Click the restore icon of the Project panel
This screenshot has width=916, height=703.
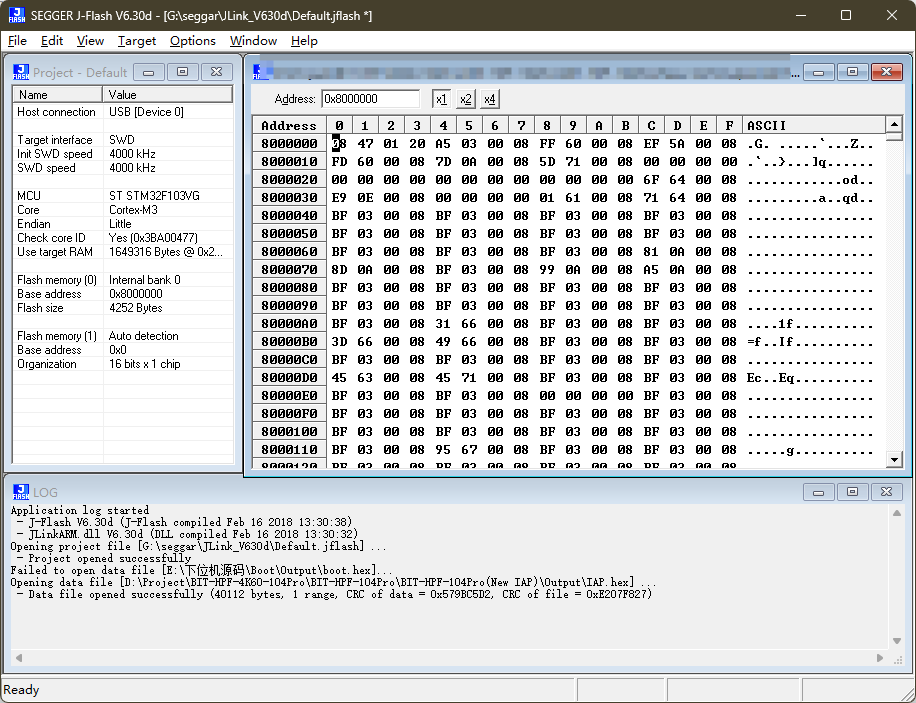[x=182, y=71]
